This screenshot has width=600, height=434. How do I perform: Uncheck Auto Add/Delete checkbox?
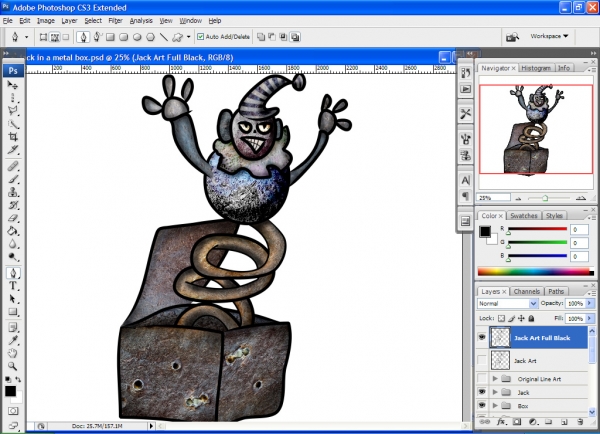click(x=201, y=37)
